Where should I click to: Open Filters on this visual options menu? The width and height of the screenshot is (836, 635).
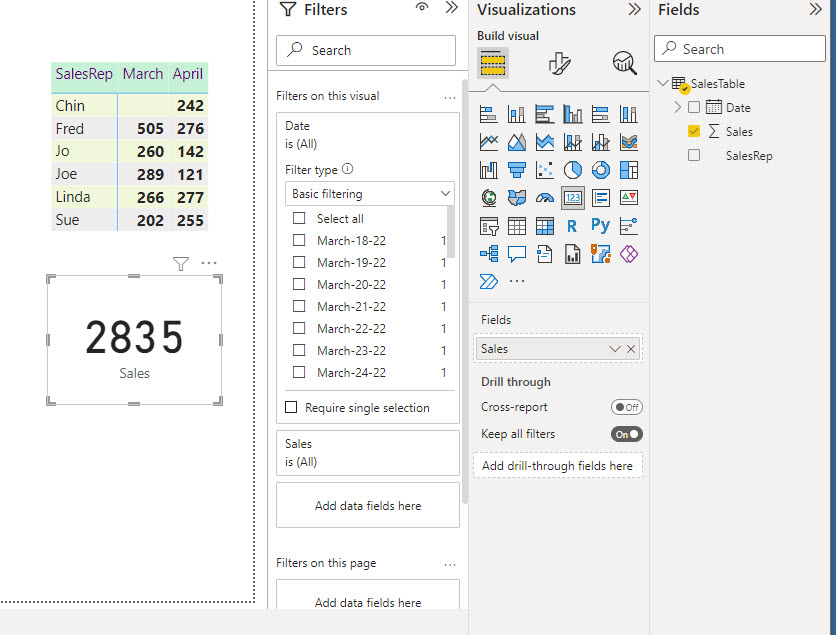pos(450,98)
